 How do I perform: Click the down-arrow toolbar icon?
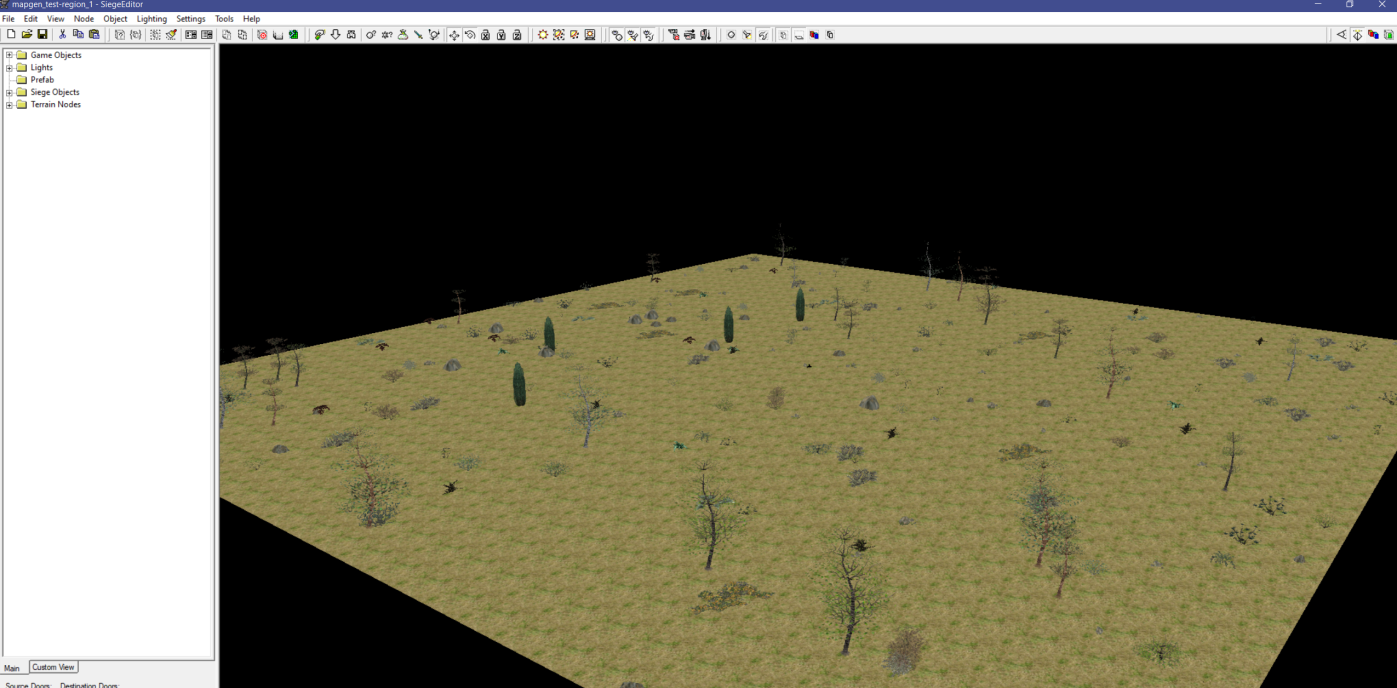pos(335,34)
